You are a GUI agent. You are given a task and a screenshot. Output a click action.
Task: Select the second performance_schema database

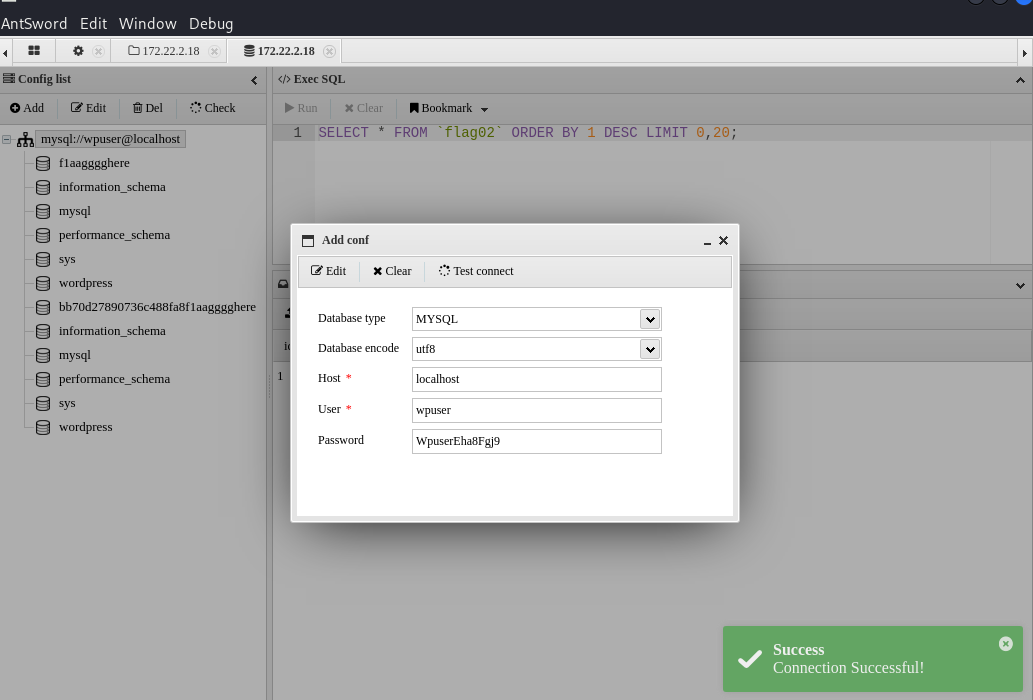click(x=114, y=379)
